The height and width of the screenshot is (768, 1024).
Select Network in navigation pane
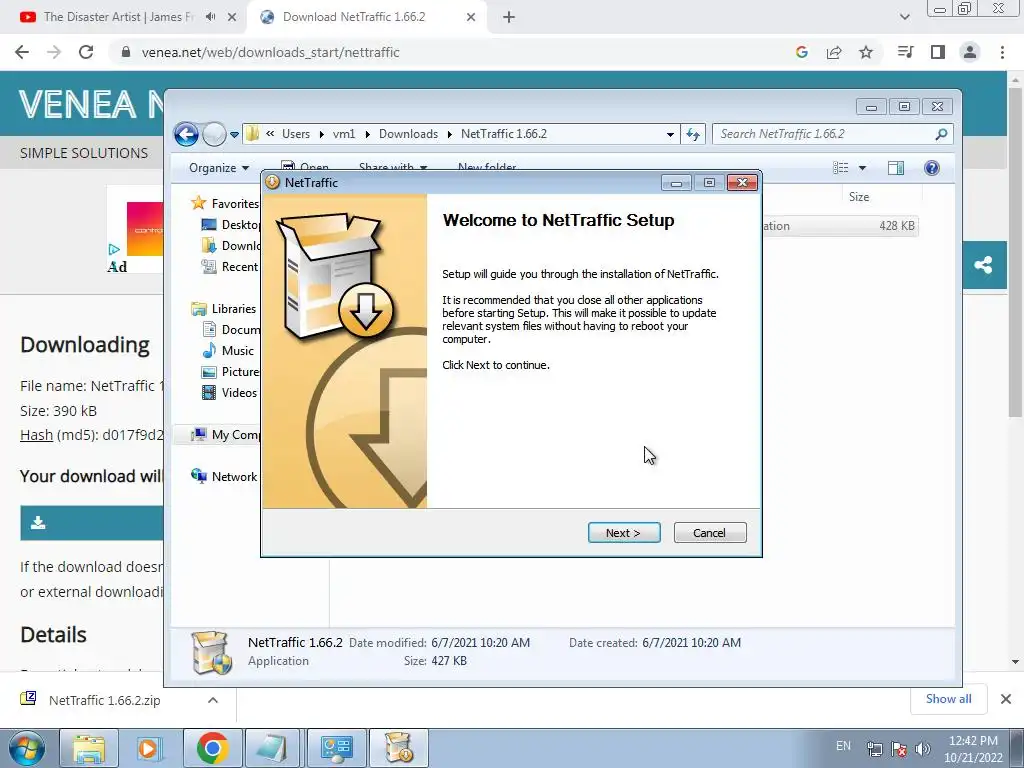pyautogui.click(x=224, y=477)
